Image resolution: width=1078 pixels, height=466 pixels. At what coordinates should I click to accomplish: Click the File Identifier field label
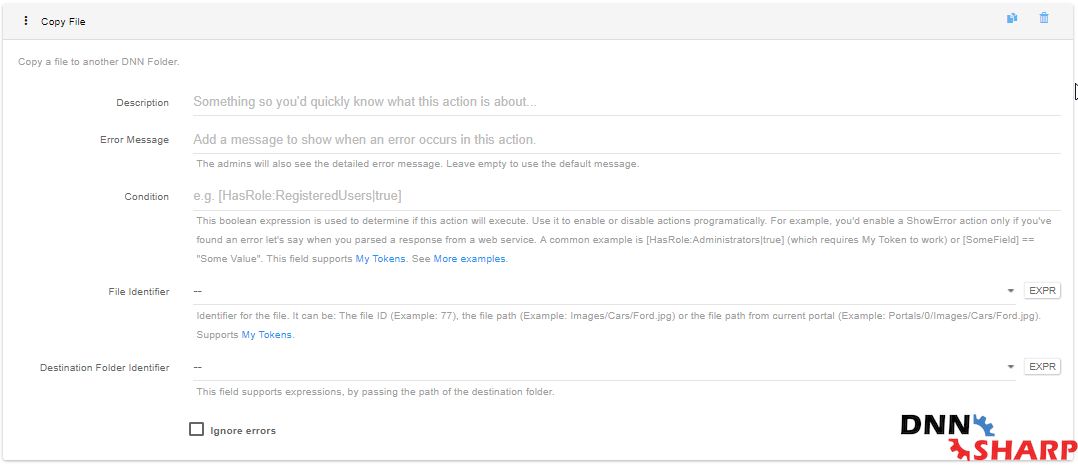point(139,291)
